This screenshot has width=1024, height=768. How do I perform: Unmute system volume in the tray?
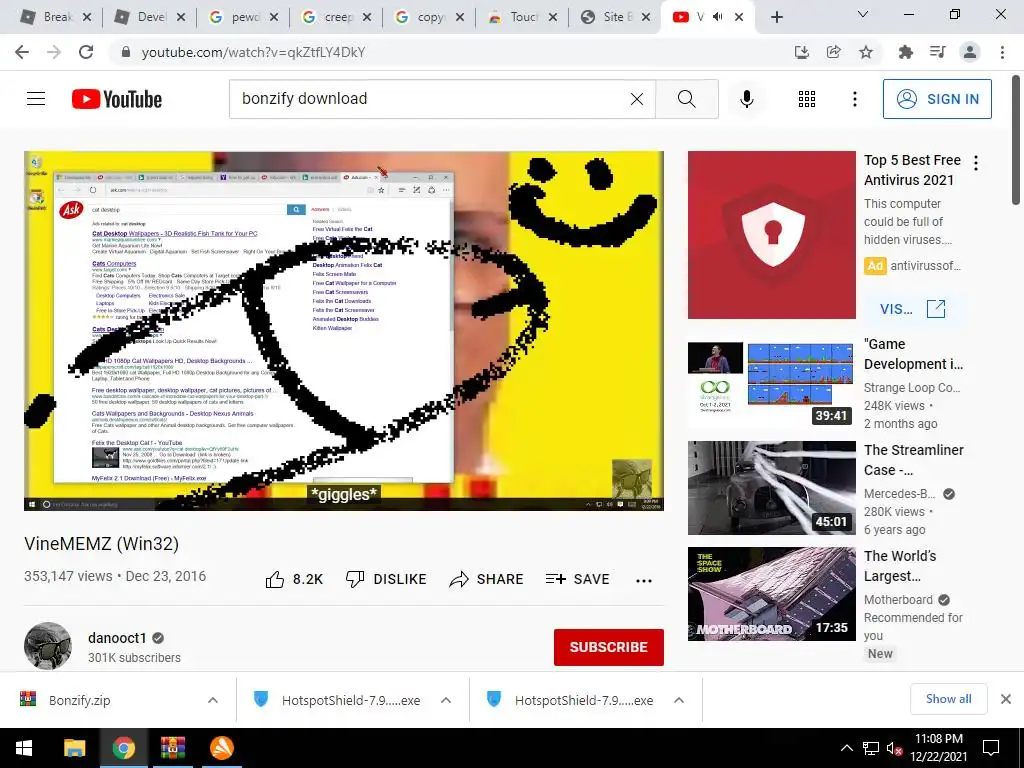click(x=894, y=748)
